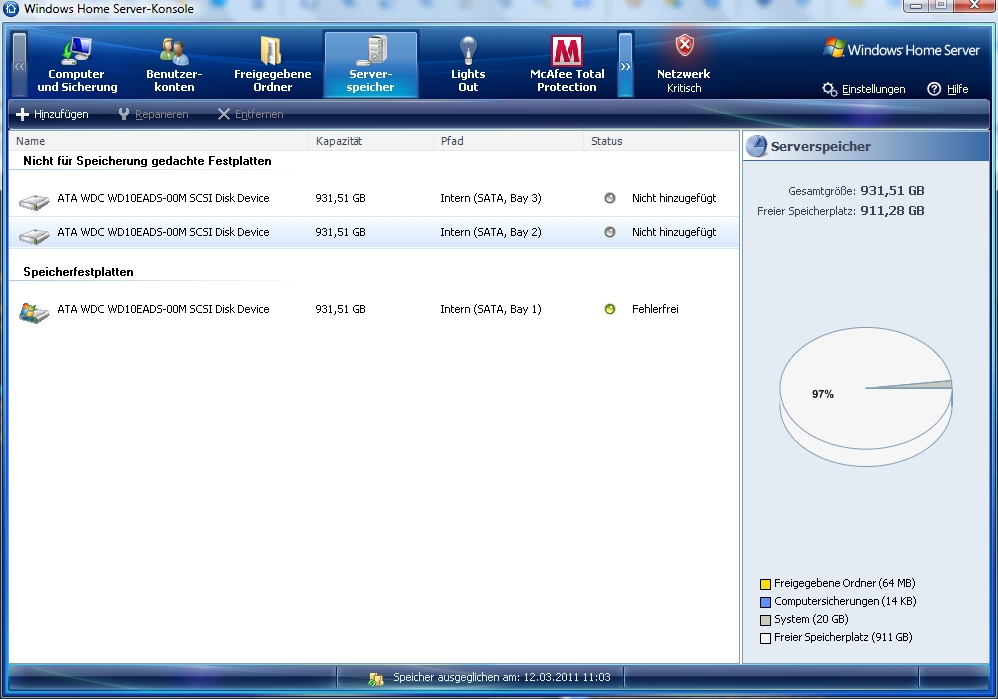Image resolution: width=998 pixels, height=699 pixels.
Task: Select the disk name in the Bay 3 row
Action: pos(163,198)
